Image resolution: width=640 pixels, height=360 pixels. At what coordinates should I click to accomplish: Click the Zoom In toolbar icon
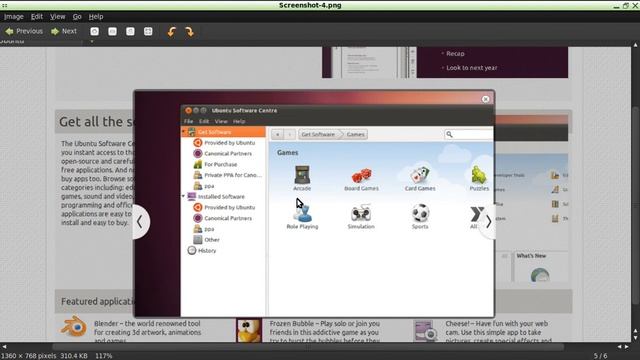pyautogui.click(x=94, y=31)
